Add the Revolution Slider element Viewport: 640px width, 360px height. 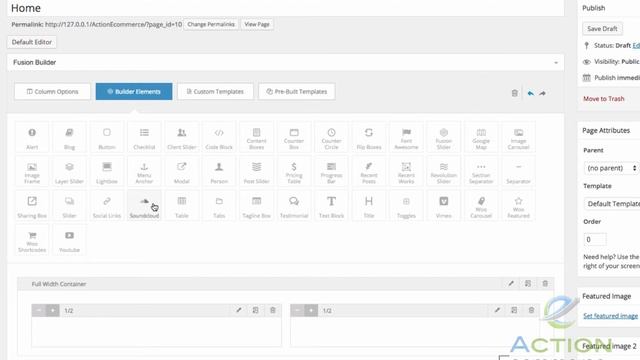pos(444,172)
